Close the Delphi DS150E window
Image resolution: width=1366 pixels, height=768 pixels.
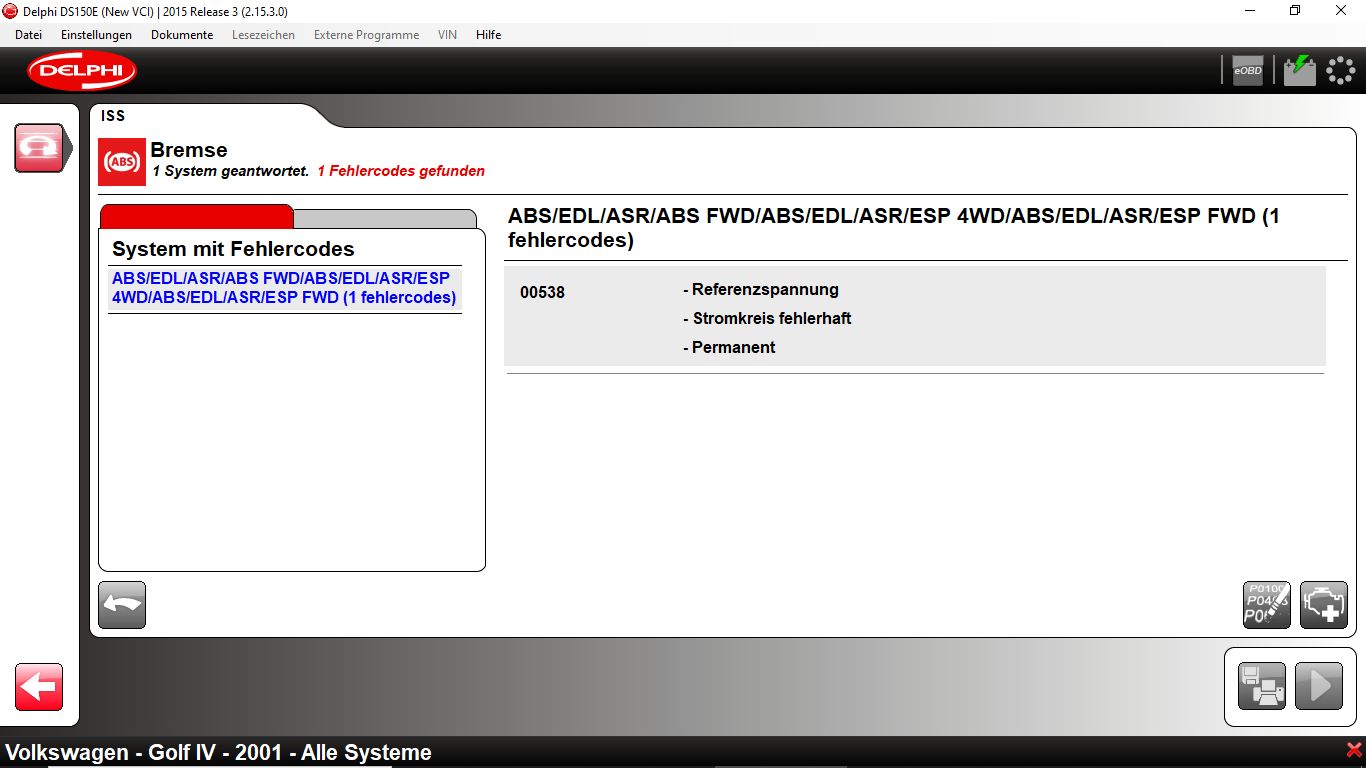[1341, 10]
